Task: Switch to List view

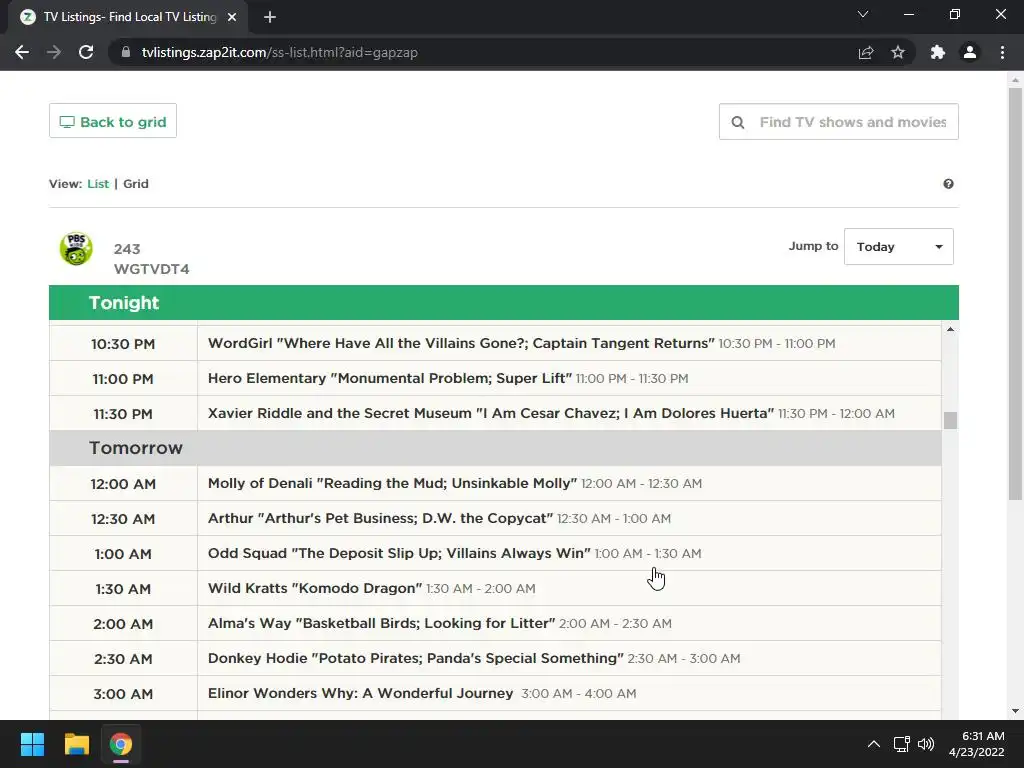Action: tap(98, 184)
